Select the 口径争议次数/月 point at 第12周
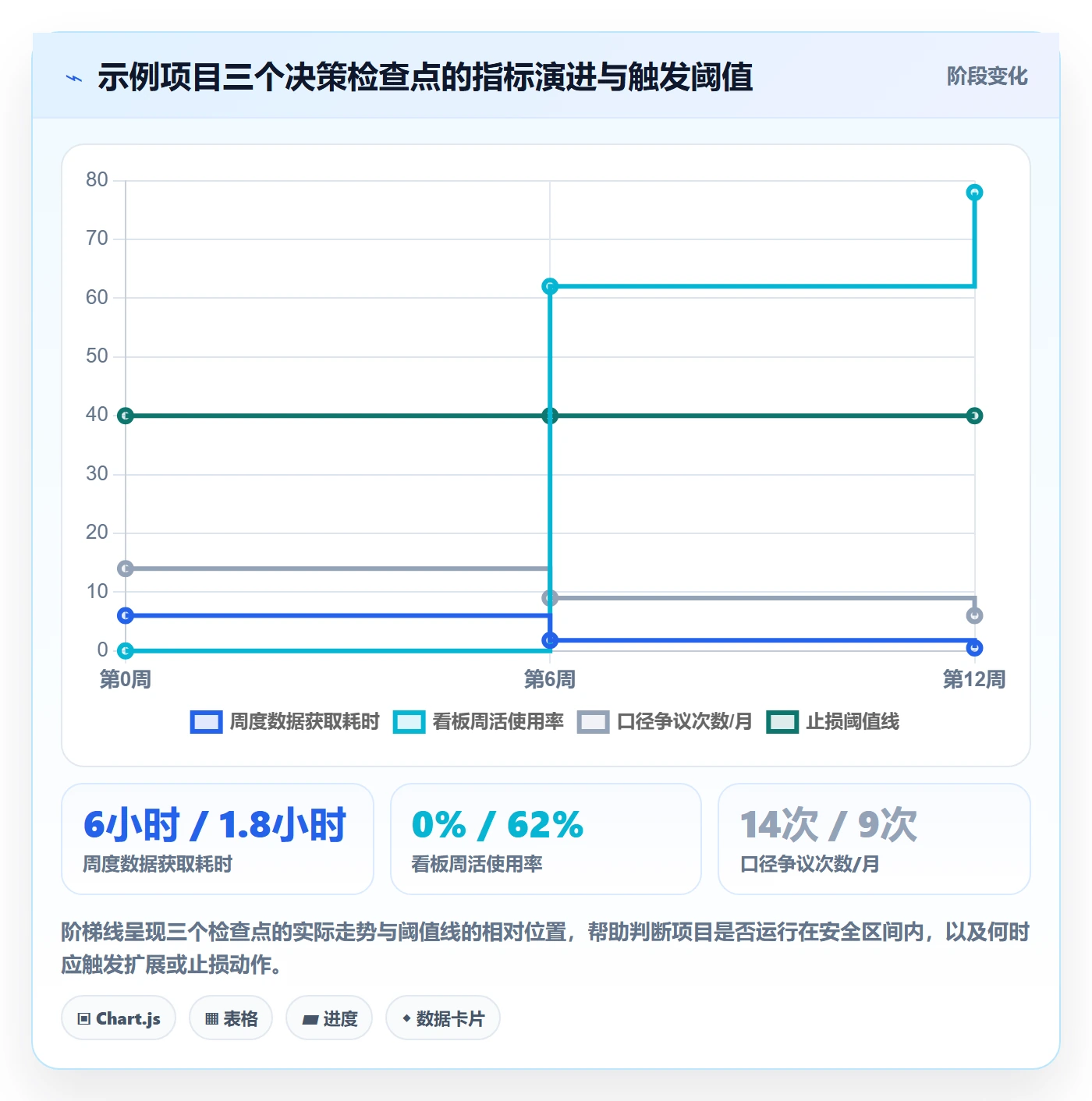Viewport: 1092px width, 1101px height. pos(974,615)
